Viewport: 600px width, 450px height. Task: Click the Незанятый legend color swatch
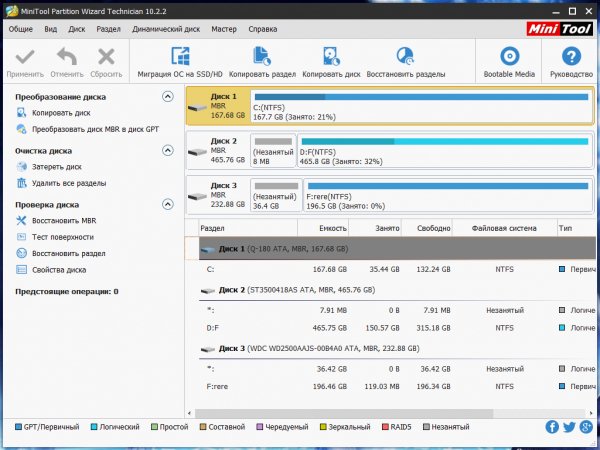coord(426,427)
